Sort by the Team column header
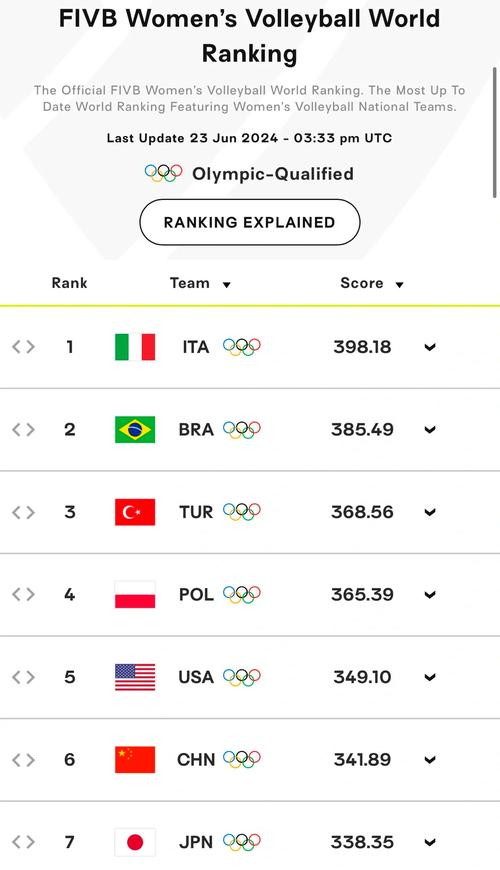 (x=200, y=284)
